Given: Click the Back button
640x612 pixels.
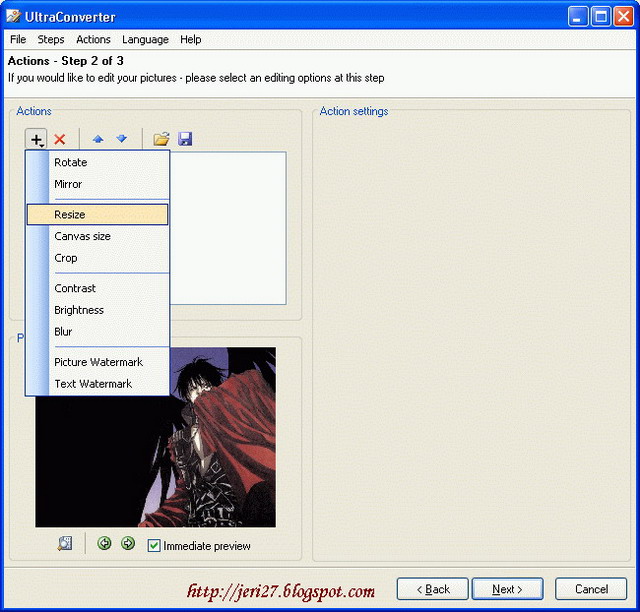Looking at the screenshot, I should pyautogui.click(x=433, y=589).
